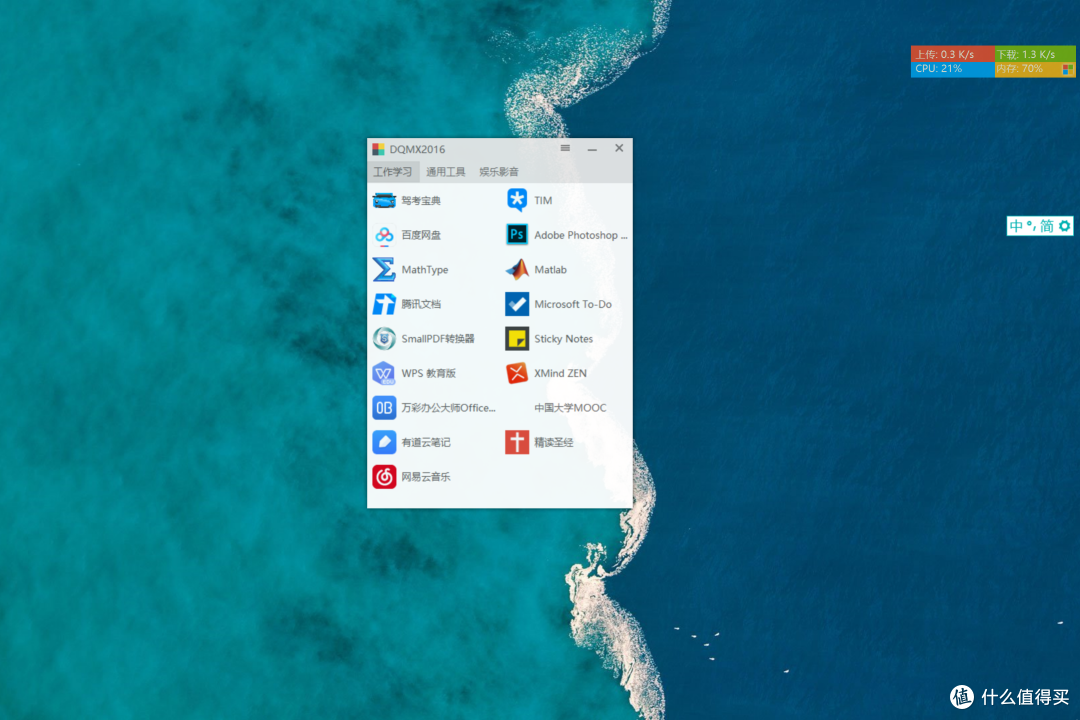The height and width of the screenshot is (720, 1080).
Task: Toggle the punctuation mode in IME bar
Action: [1031, 226]
